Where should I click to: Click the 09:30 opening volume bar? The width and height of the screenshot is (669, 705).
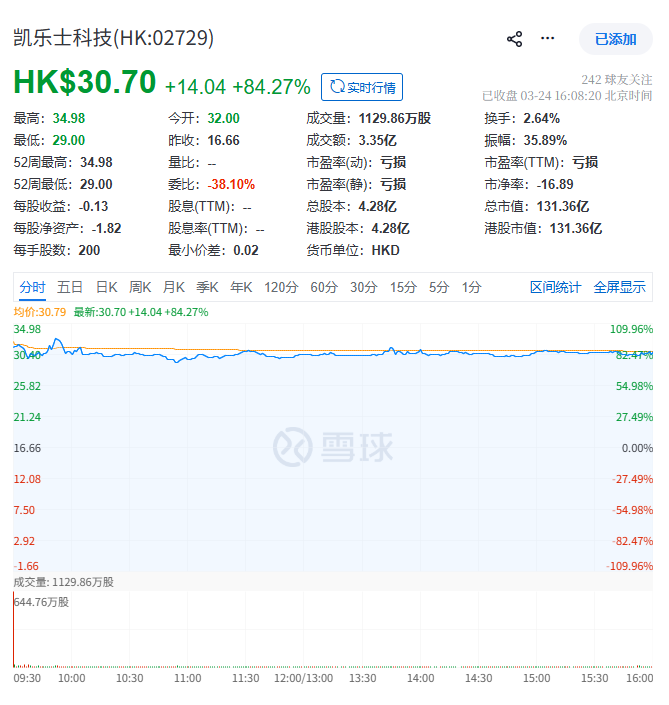coord(14,629)
